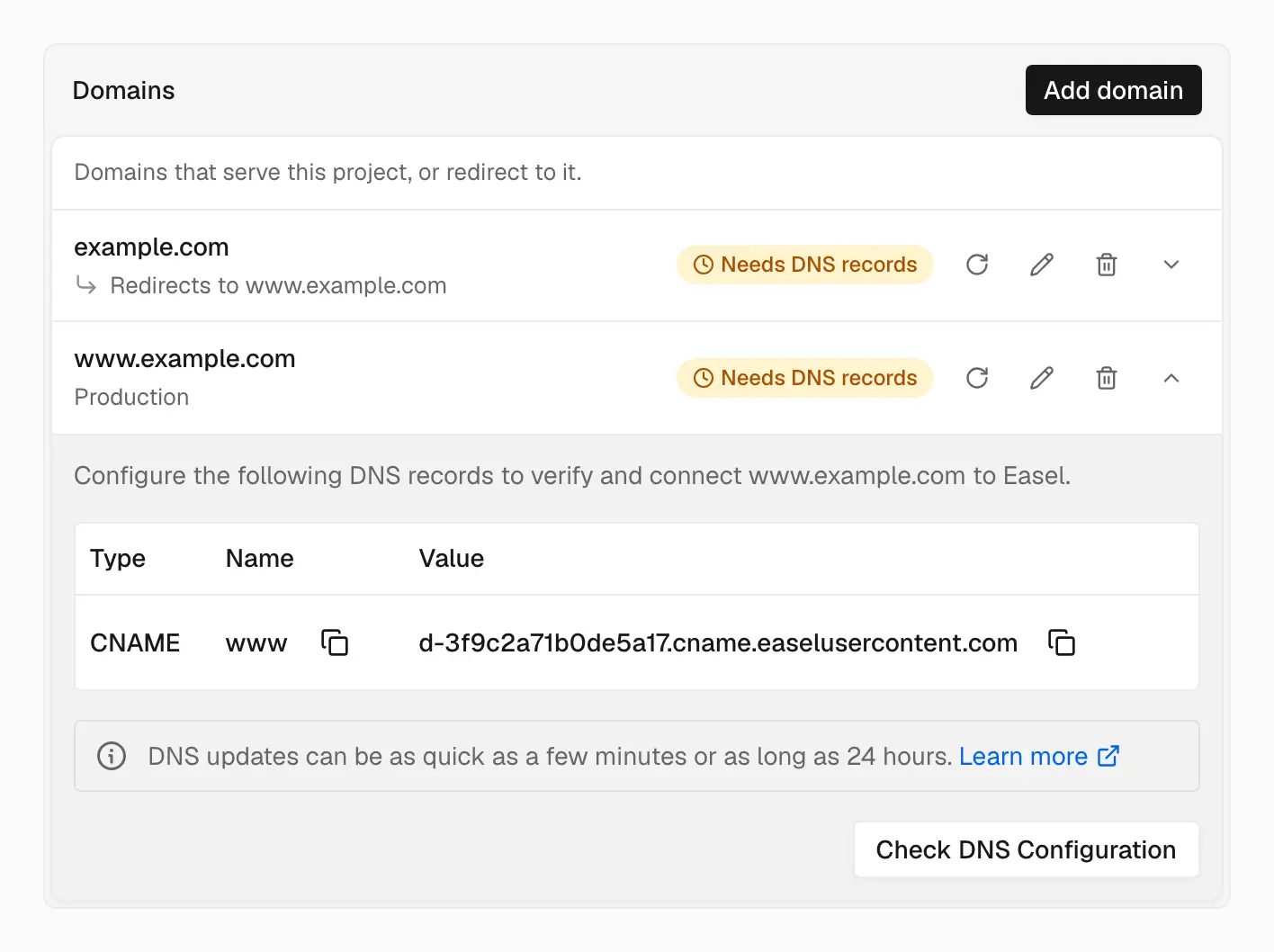1274x952 pixels.
Task: Click the Name column header
Action: tap(260, 558)
